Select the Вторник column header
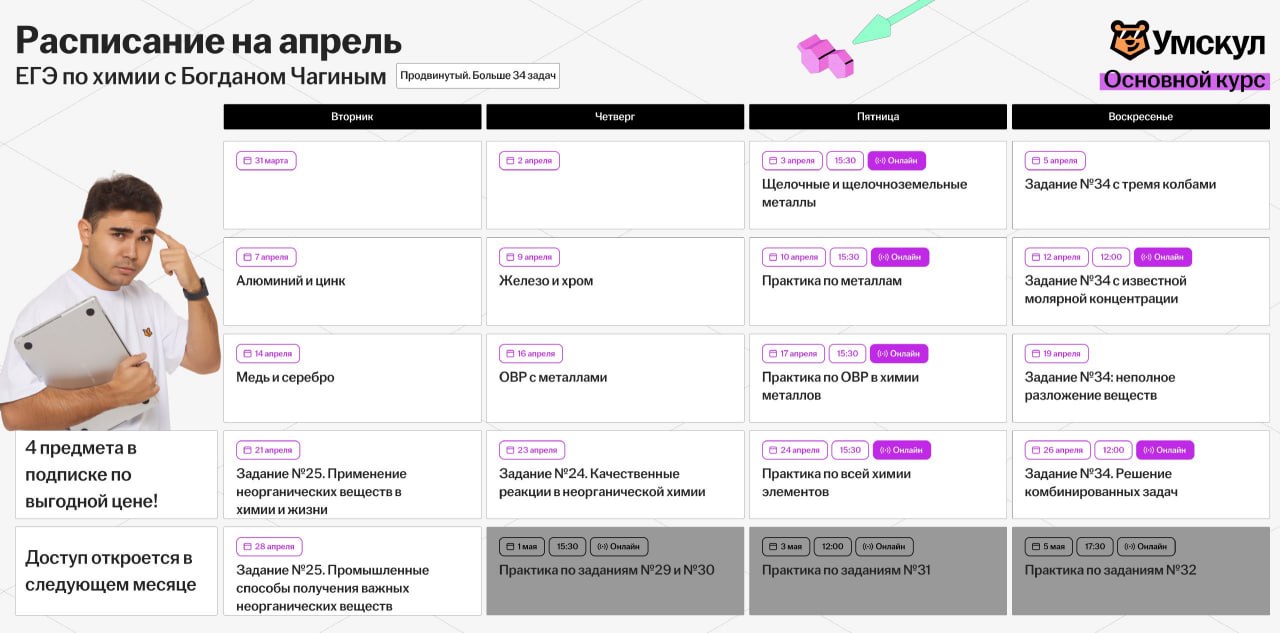The image size is (1280, 633). (352, 117)
